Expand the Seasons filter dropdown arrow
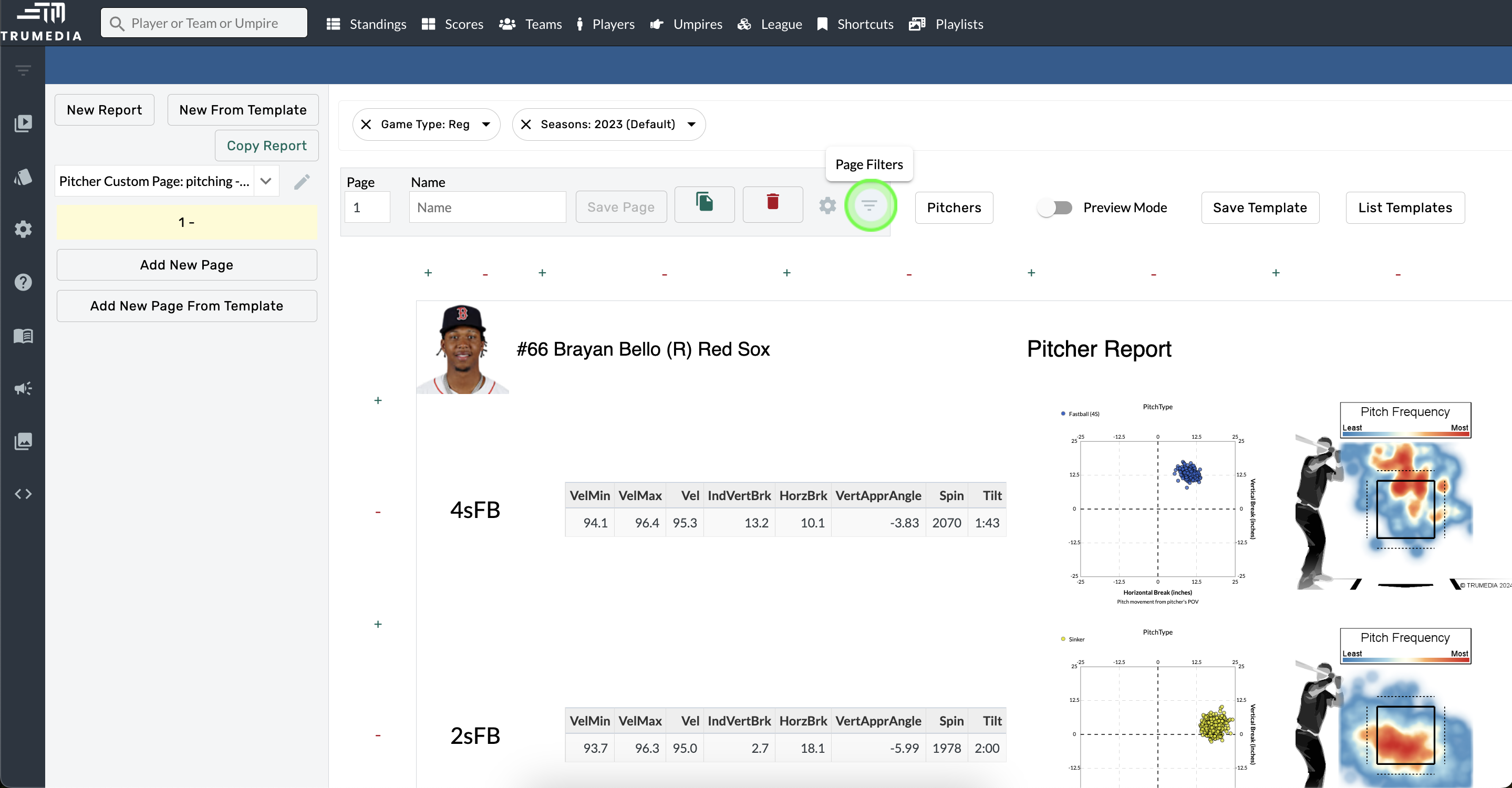Image resolution: width=1512 pixels, height=788 pixels. [691, 125]
